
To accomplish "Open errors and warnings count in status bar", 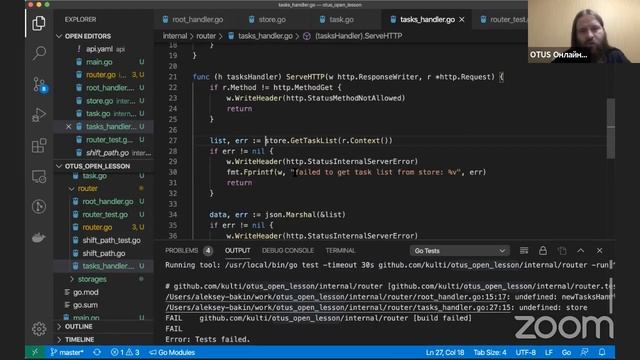I will point(125,352).
